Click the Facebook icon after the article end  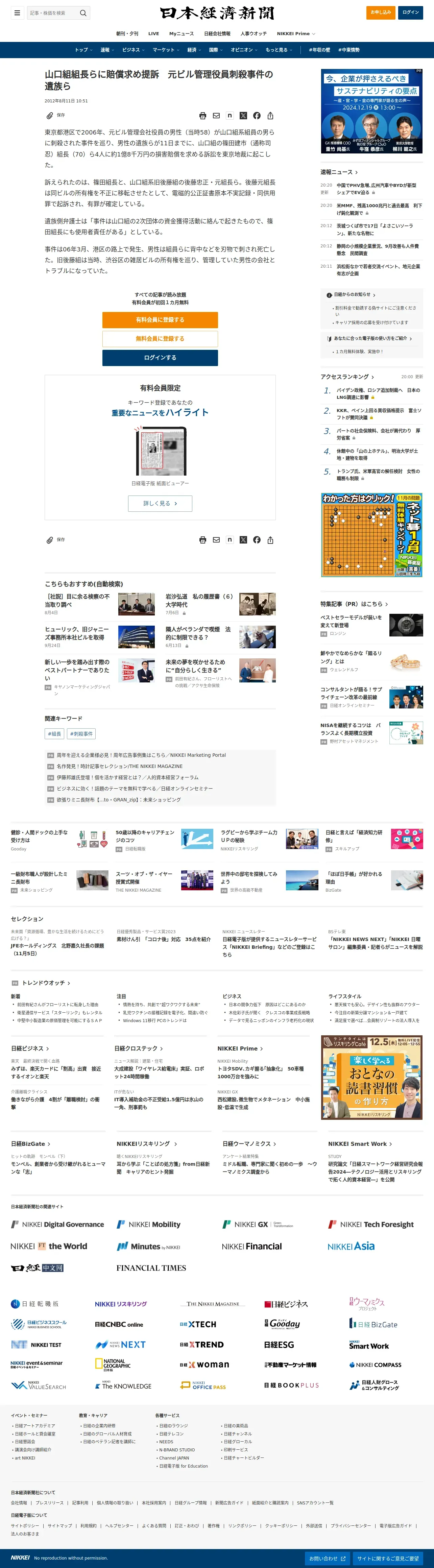click(x=257, y=540)
